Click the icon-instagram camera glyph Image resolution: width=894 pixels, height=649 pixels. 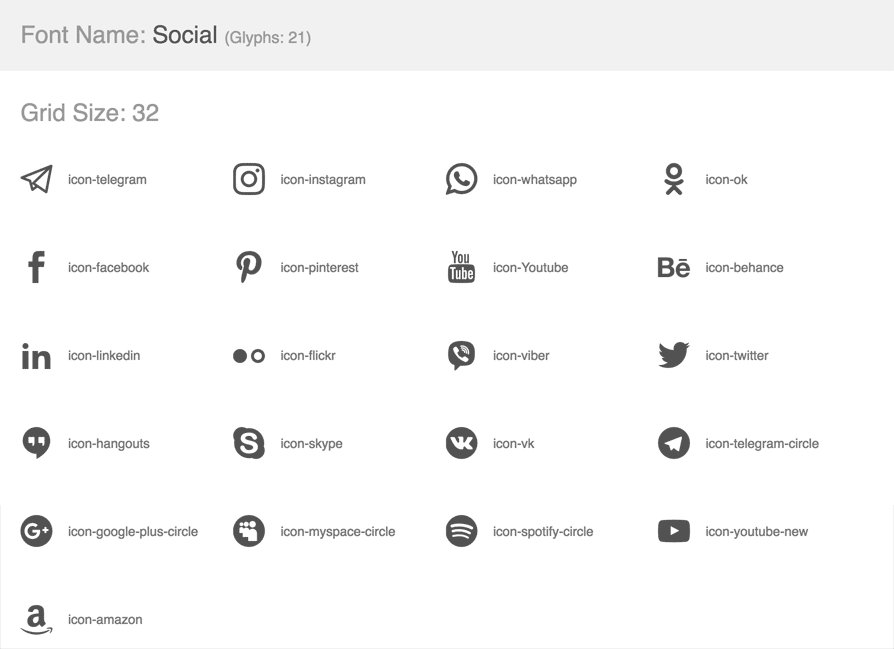pos(248,179)
